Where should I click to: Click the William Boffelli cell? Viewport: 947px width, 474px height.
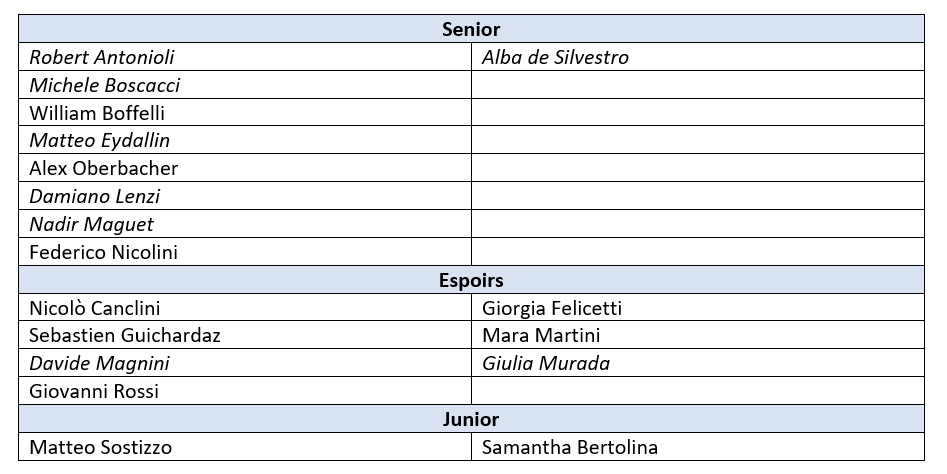(245, 112)
